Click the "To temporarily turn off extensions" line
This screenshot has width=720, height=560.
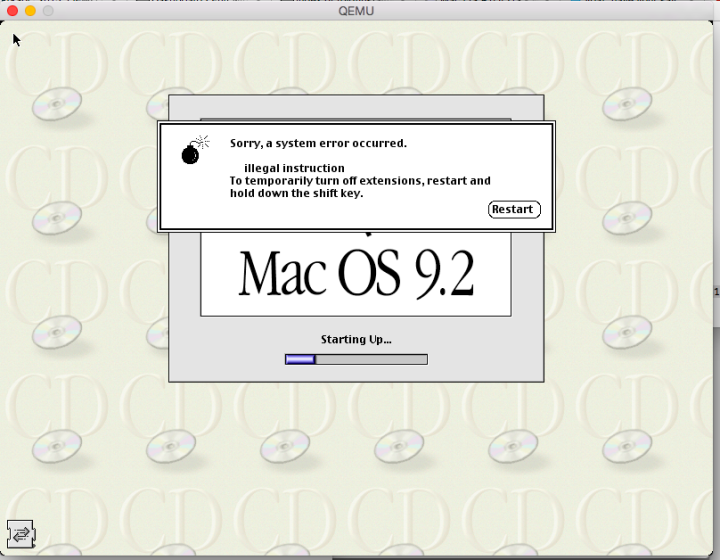360,180
